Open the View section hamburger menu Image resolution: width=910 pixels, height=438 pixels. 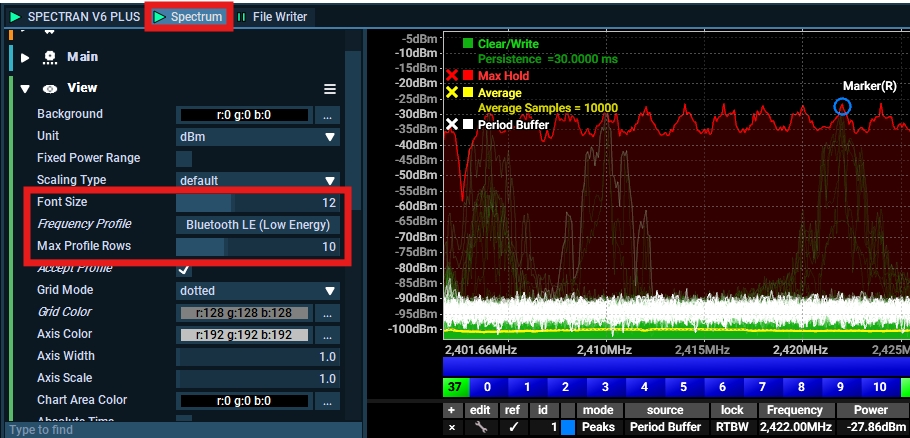(329, 89)
